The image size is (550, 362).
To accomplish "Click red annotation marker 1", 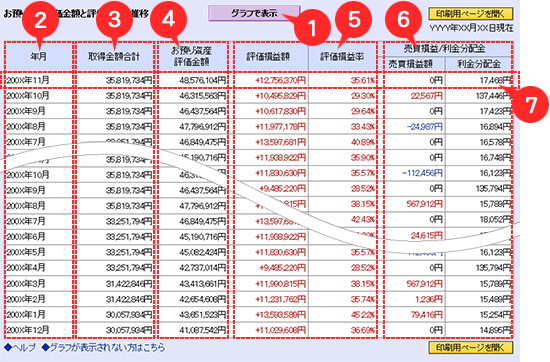I will [312, 27].
